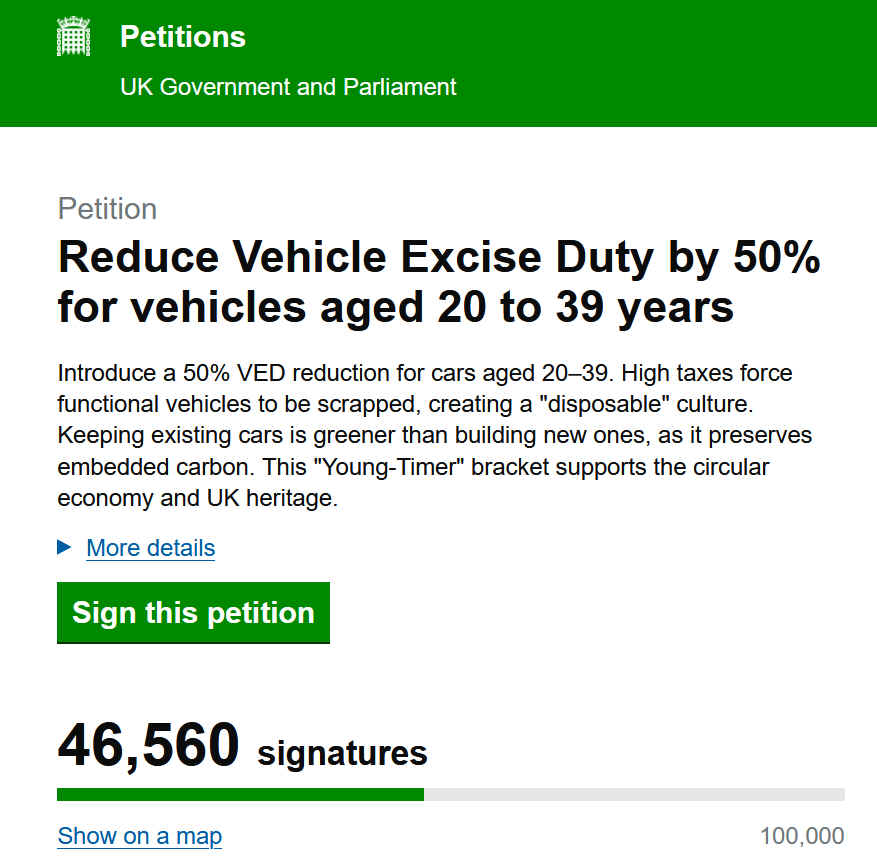This screenshot has height=868, width=877.
Task: Collapse the More details disclosure
Action: click(x=150, y=548)
